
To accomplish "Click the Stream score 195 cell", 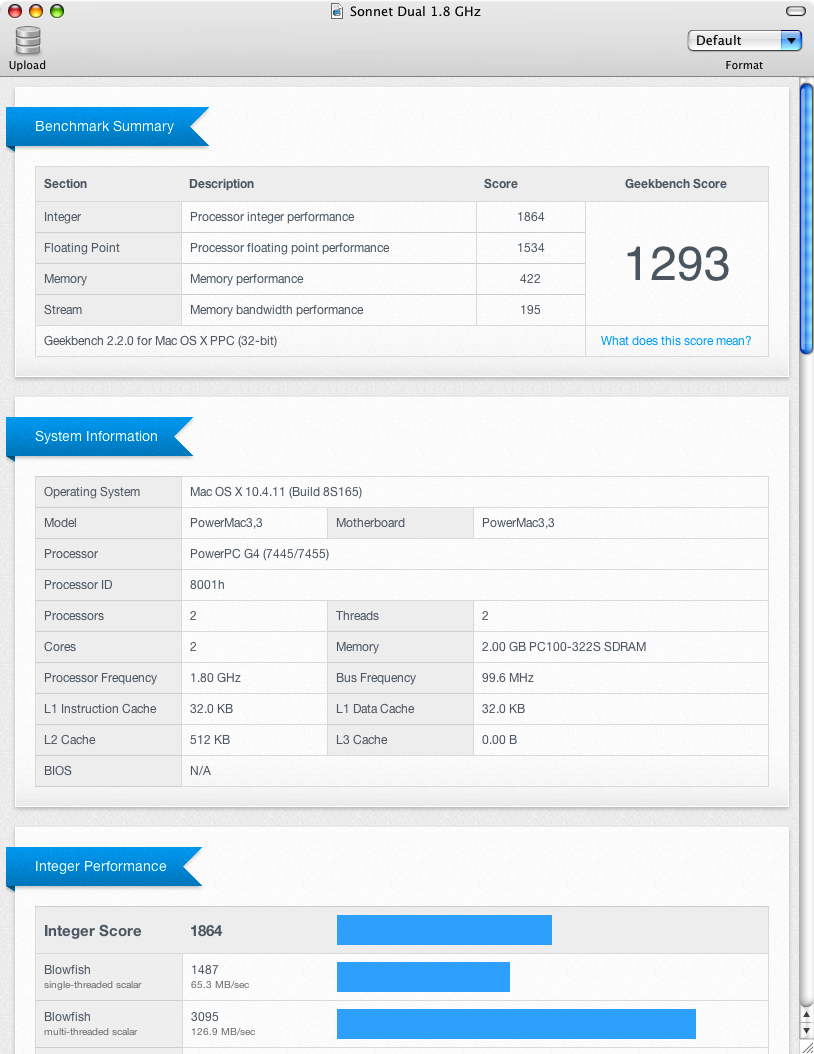I will [530, 310].
